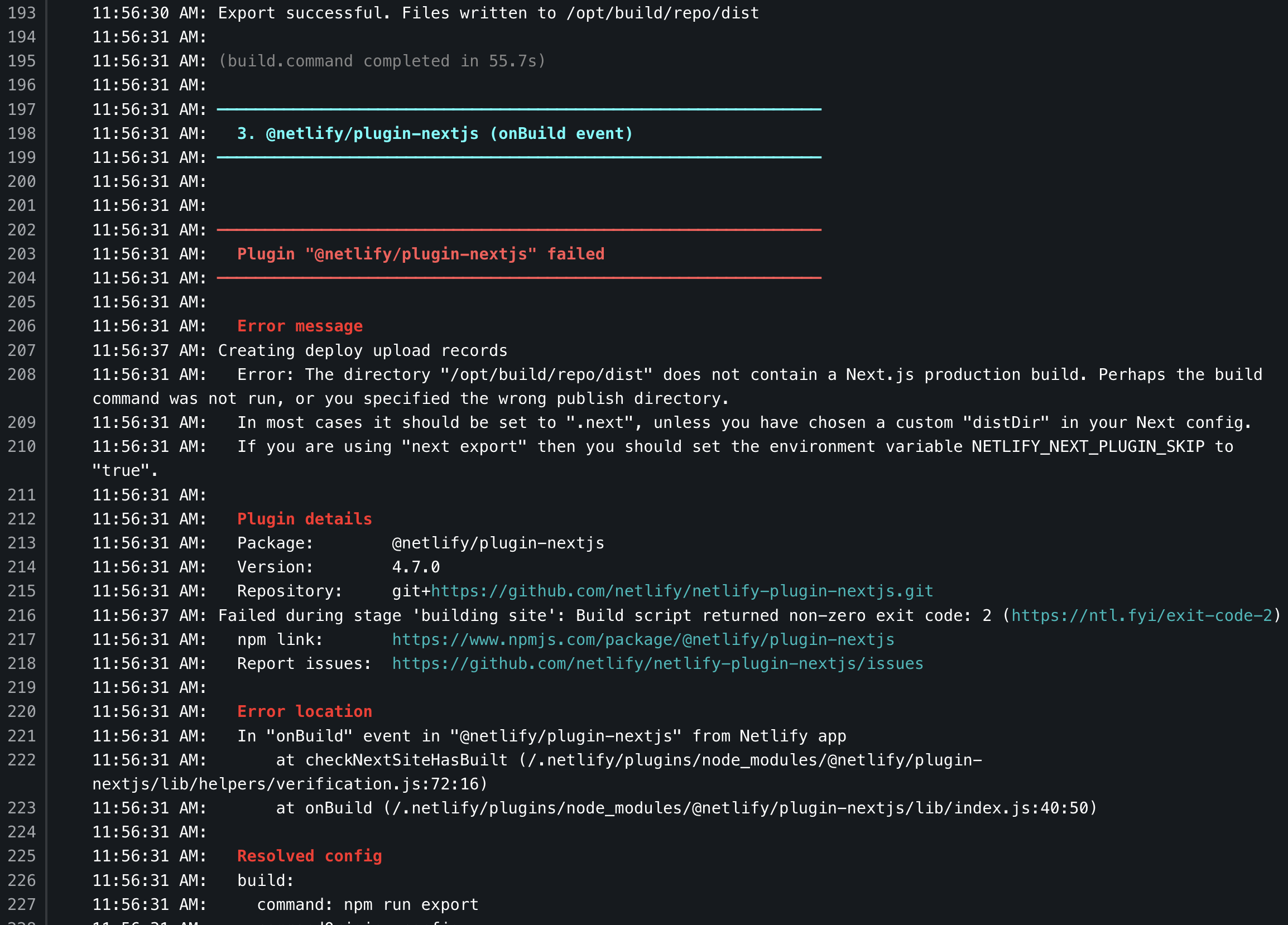The height and width of the screenshot is (925, 1288).
Task: Click the 'Plugin details' section heading
Action: (304, 519)
